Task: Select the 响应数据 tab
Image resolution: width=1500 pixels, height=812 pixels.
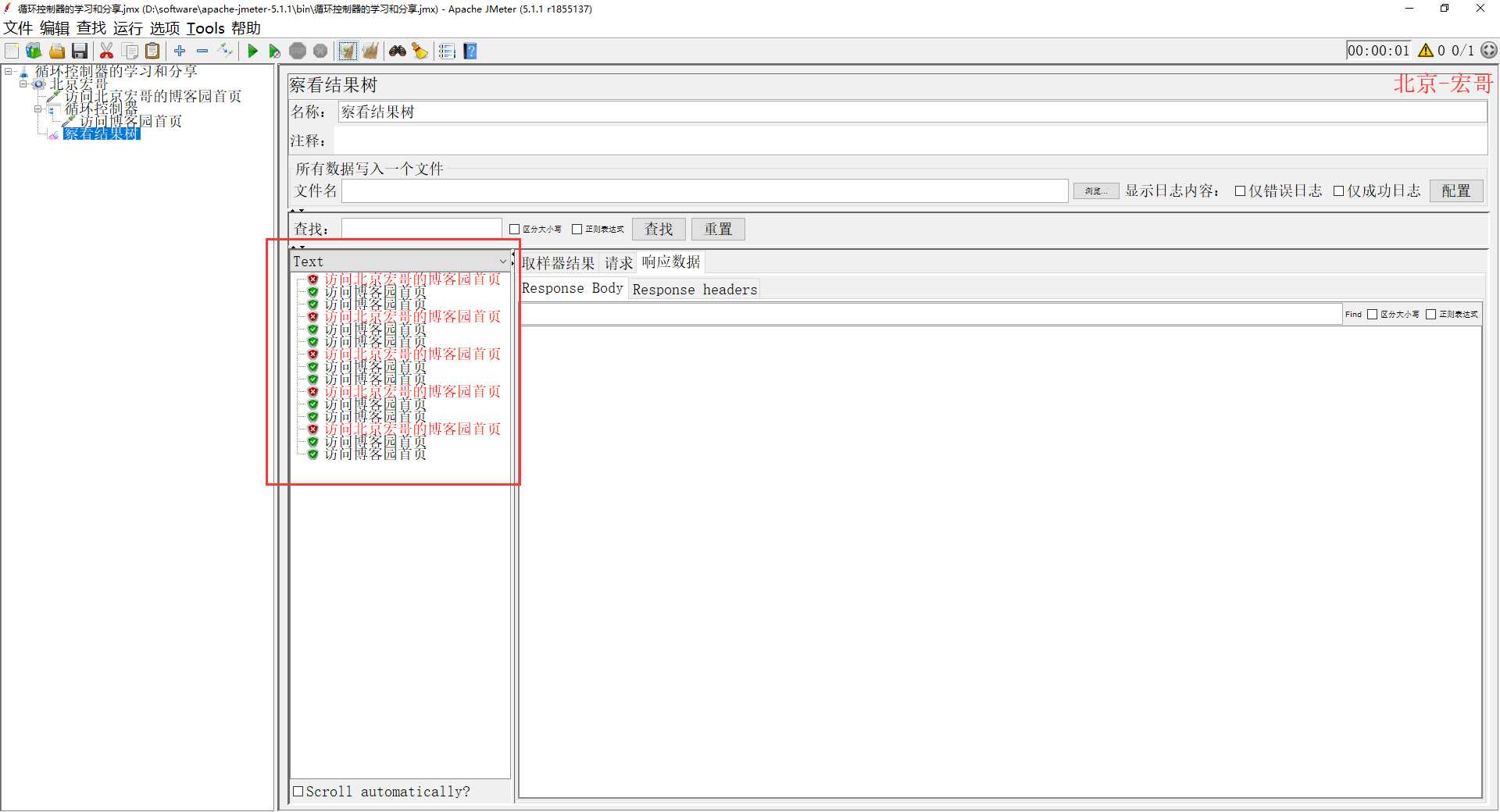Action: 671,262
